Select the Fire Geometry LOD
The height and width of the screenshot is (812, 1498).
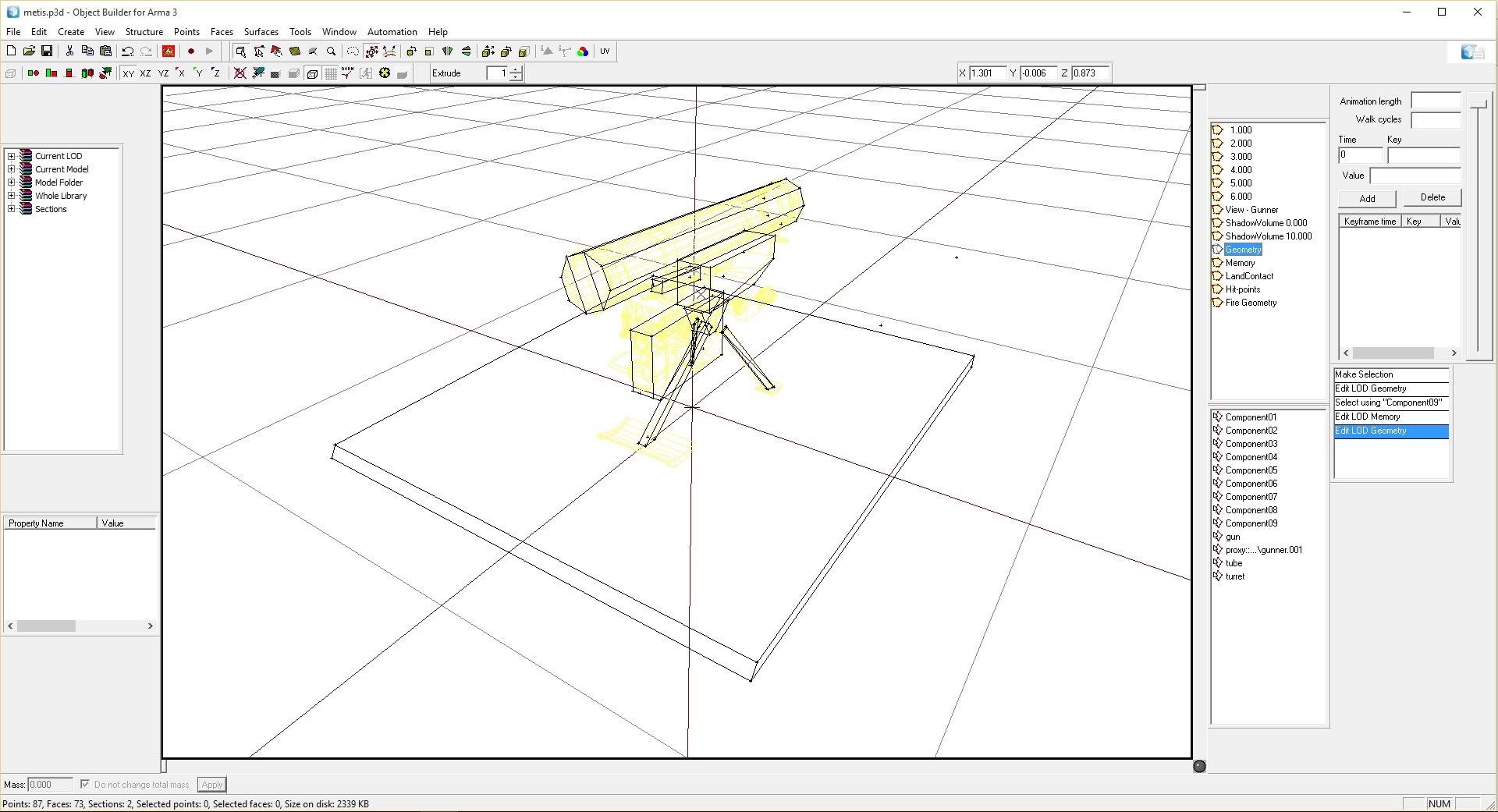[x=1251, y=303]
